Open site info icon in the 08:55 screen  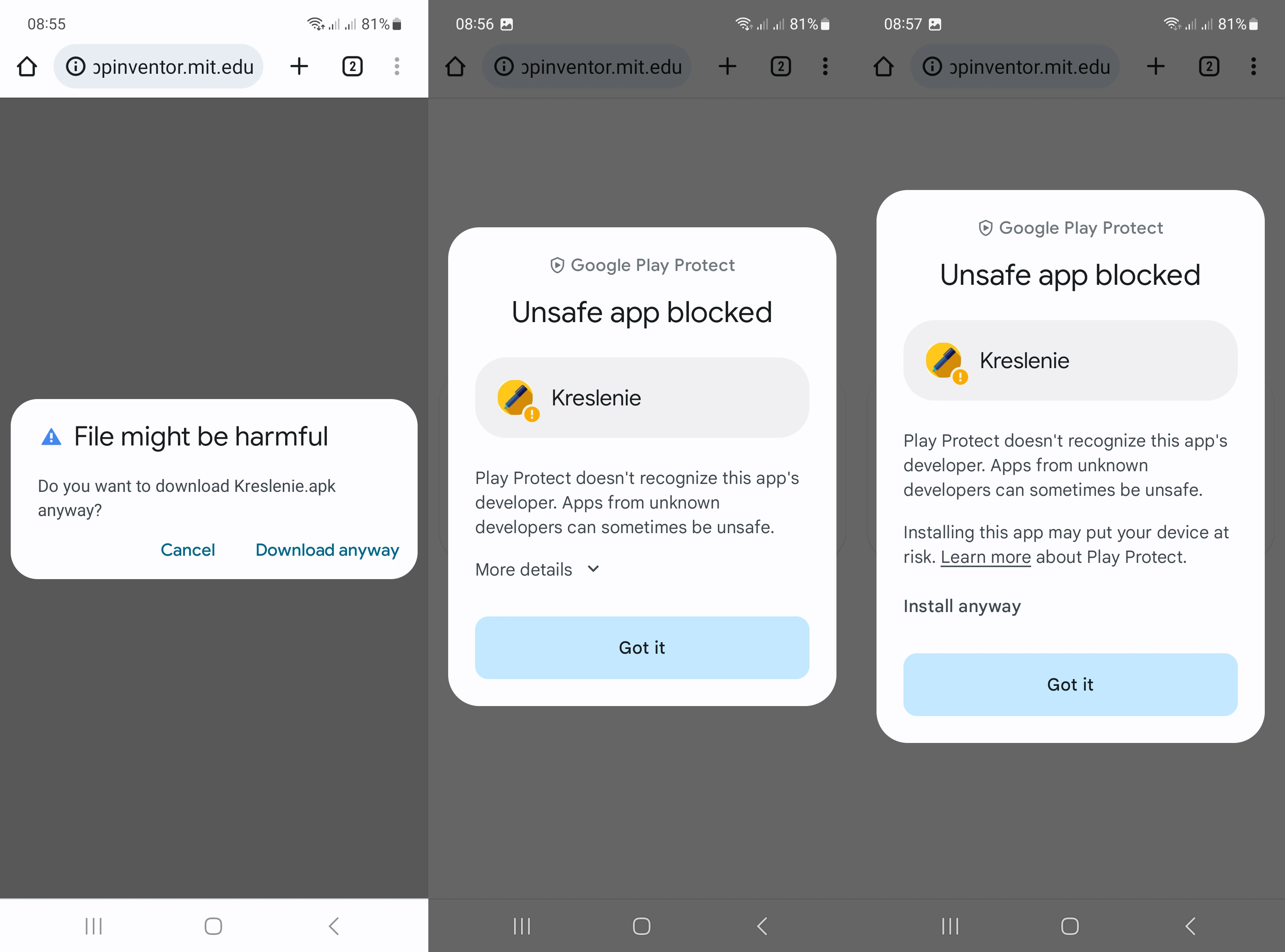(75, 66)
